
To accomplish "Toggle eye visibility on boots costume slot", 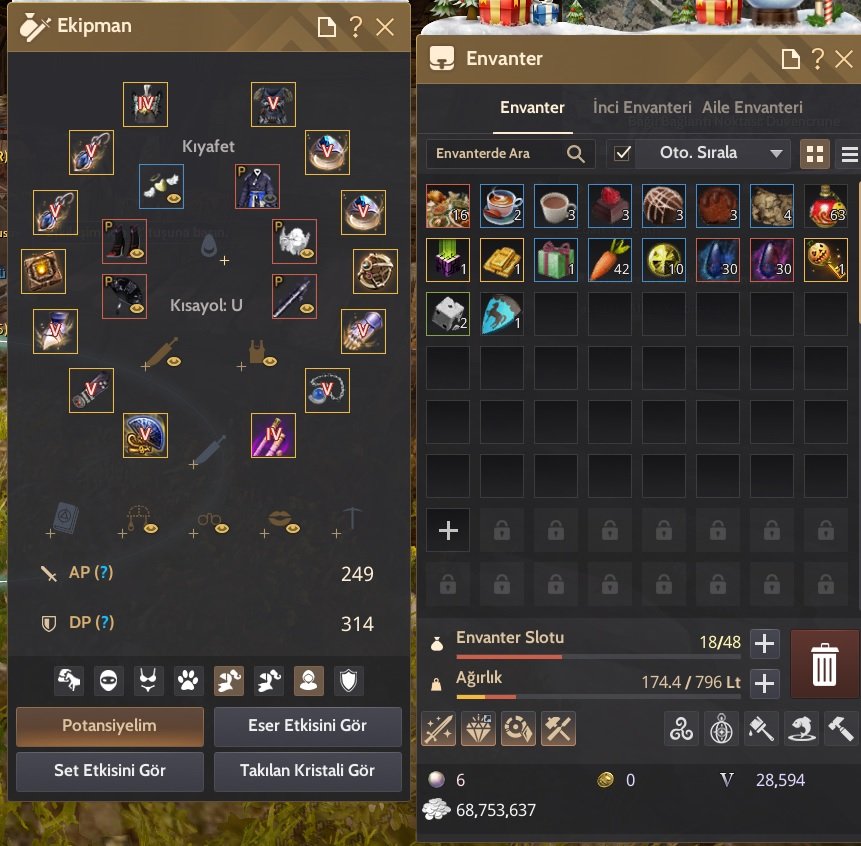I will pos(137,253).
